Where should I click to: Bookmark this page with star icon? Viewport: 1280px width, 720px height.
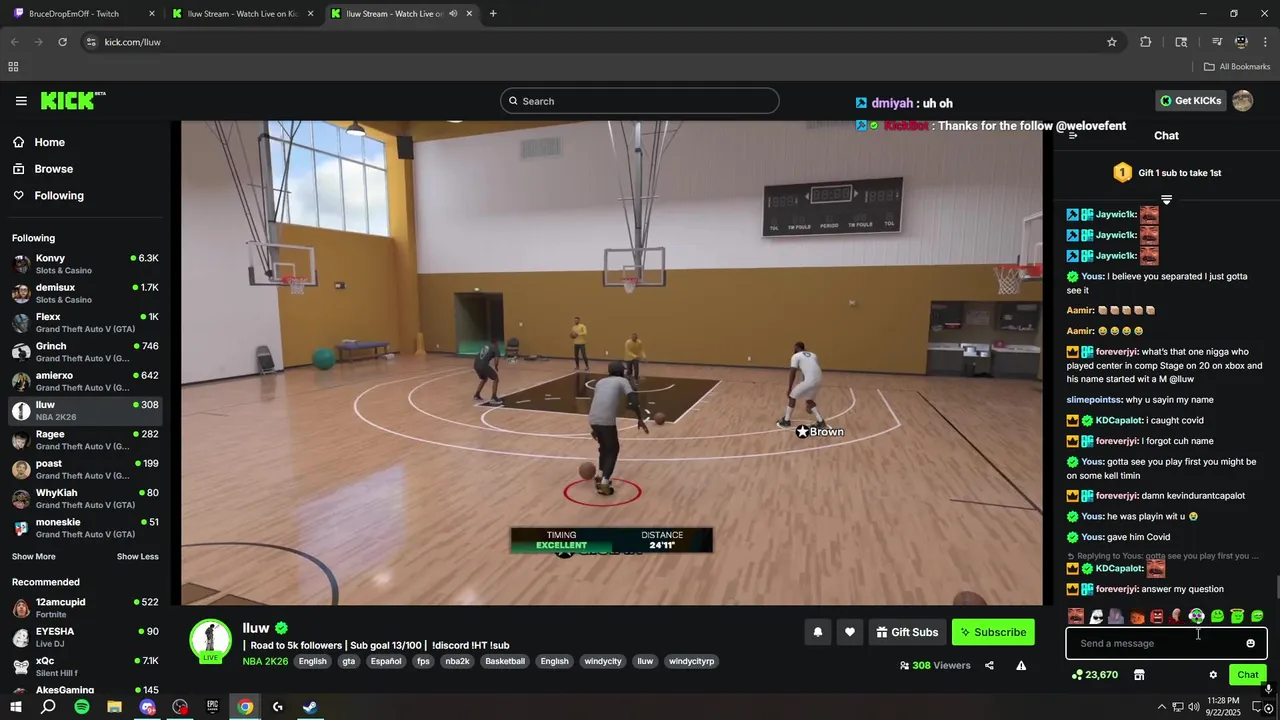[1111, 42]
